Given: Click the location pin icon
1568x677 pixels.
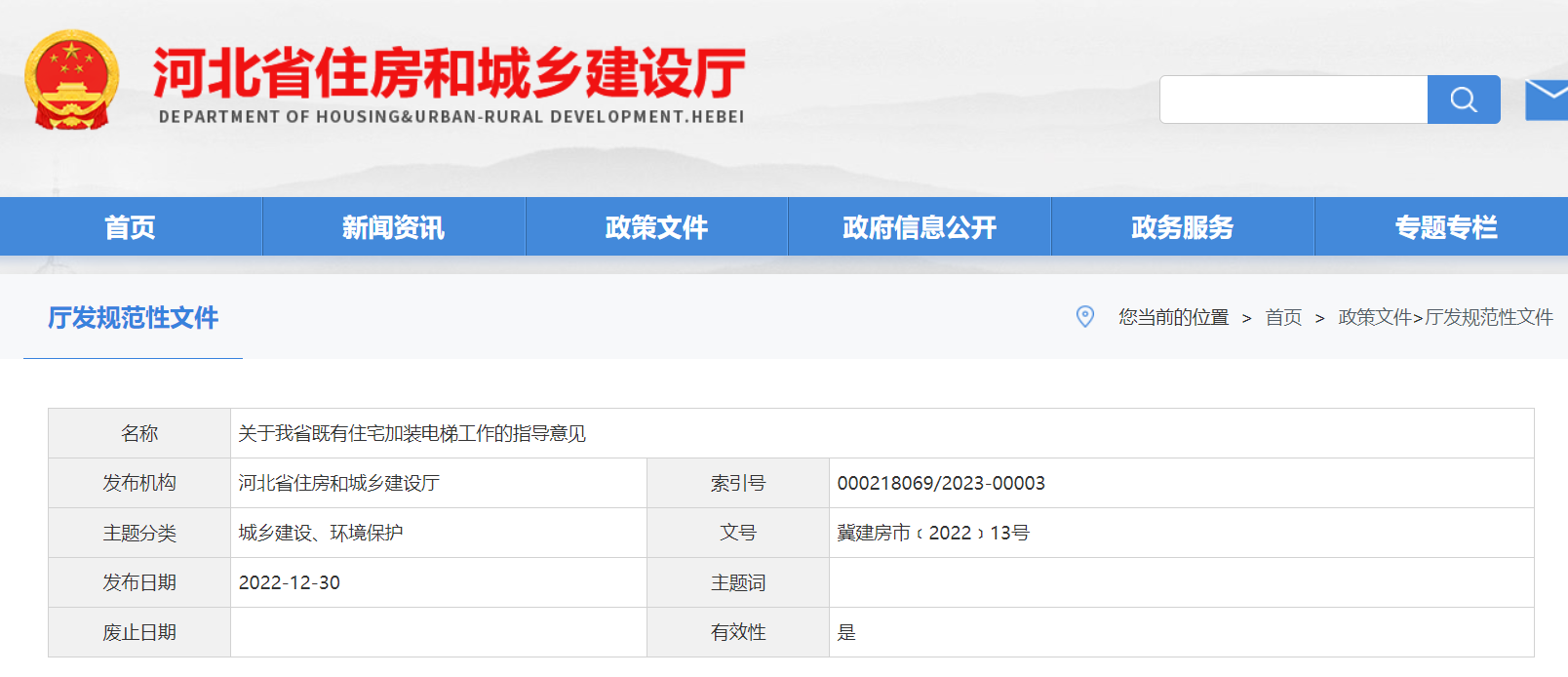Looking at the screenshot, I should [1084, 317].
